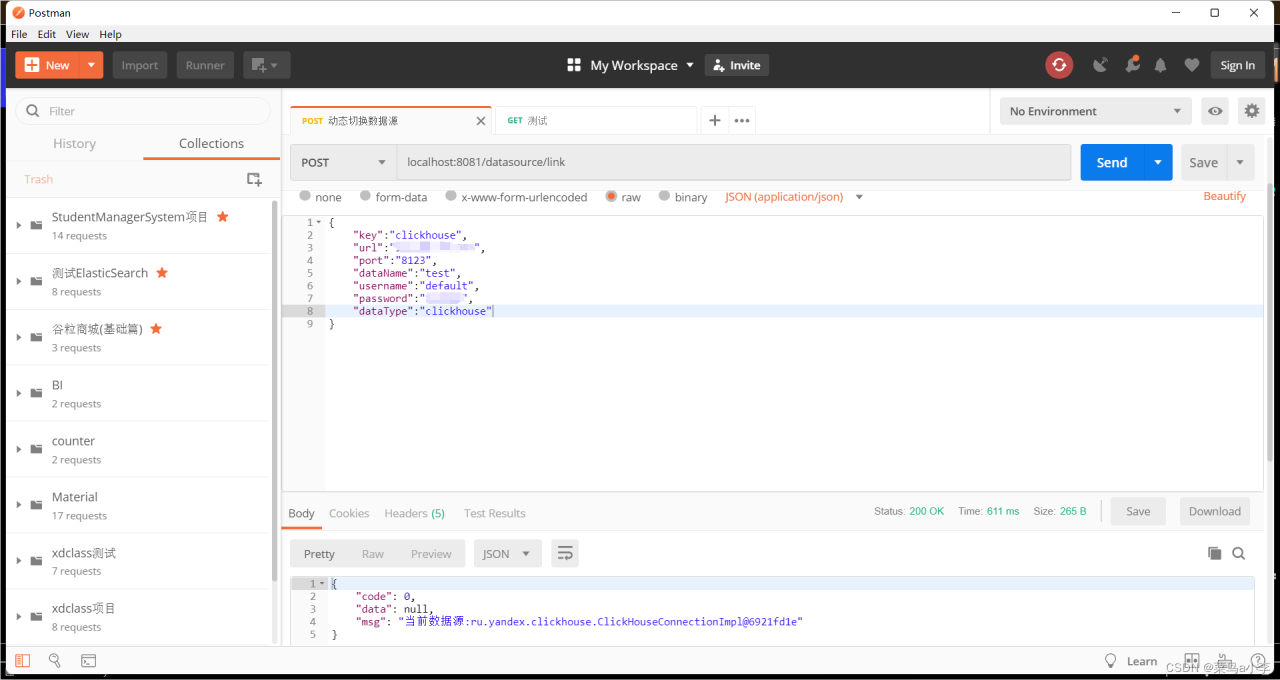Screen dimensions: 1280x680
Task: Open the View menu
Action: click(78, 34)
